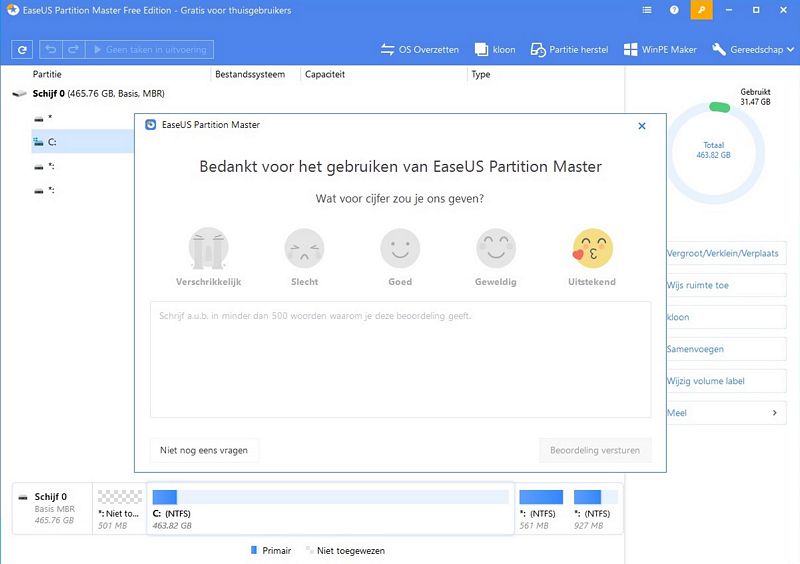Click the Schijf 0 drive icon in partition list
The image size is (800, 564).
tap(19, 94)
